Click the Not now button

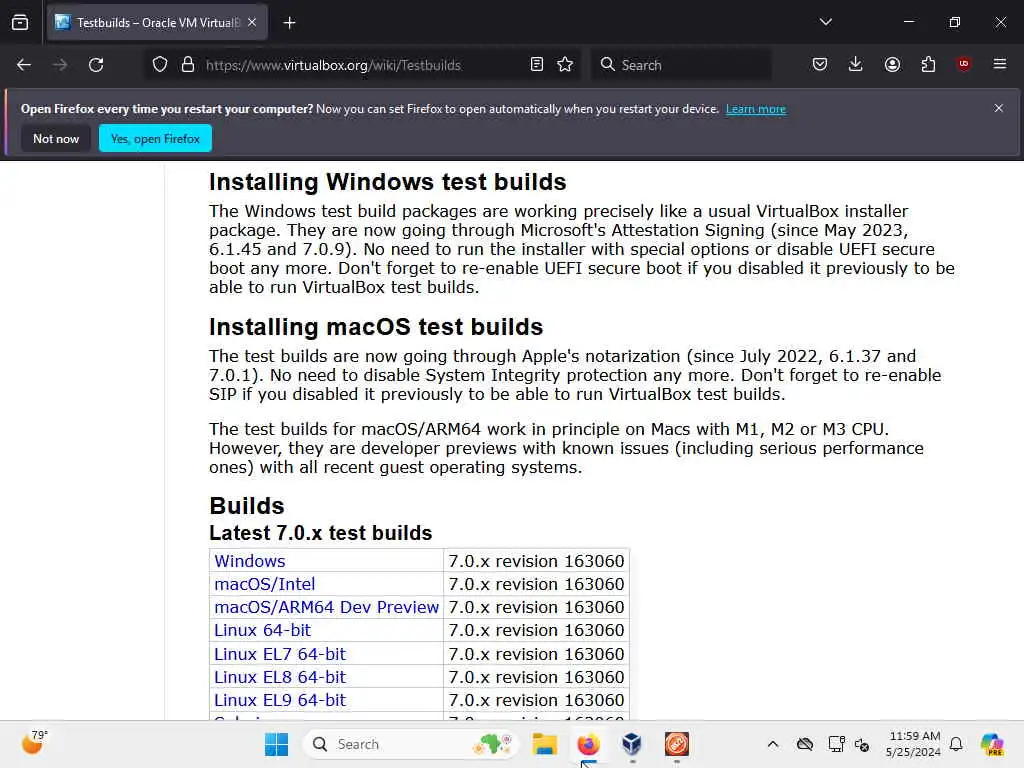point(56,138)
